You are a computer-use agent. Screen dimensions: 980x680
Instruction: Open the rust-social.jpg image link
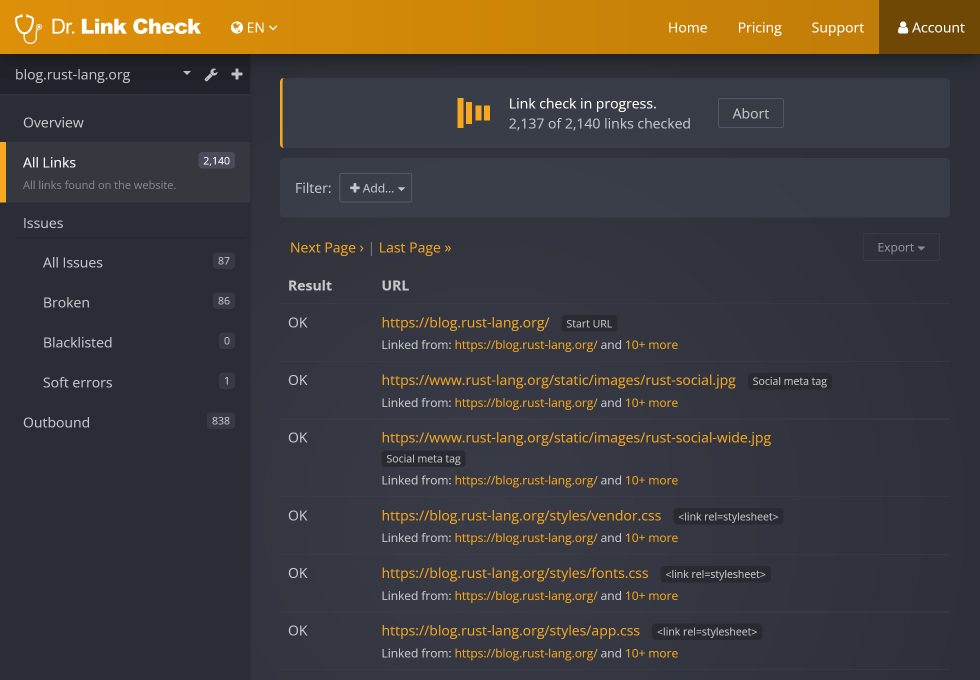pos(558,380)
